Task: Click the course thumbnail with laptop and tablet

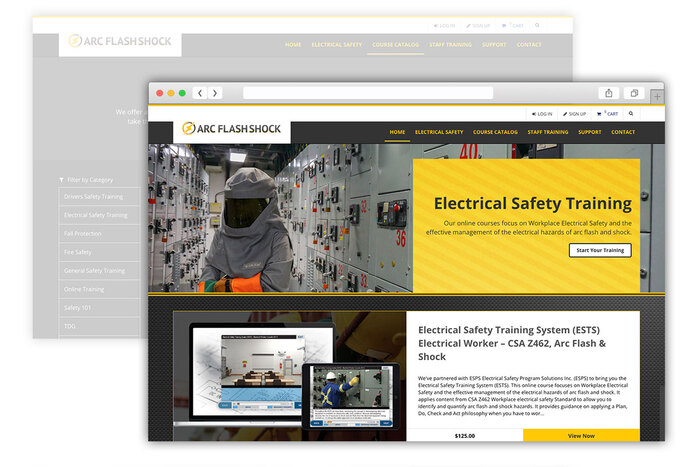Action: tap(290, 376)
